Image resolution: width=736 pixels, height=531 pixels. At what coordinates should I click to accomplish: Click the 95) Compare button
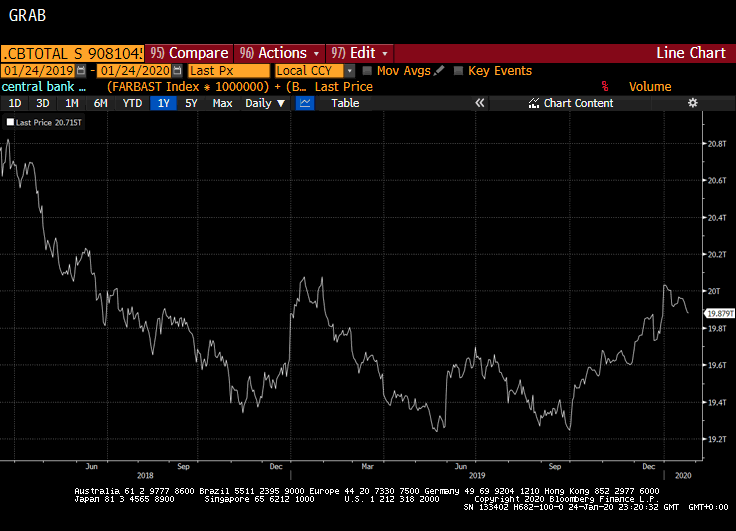tap(189, 53)
